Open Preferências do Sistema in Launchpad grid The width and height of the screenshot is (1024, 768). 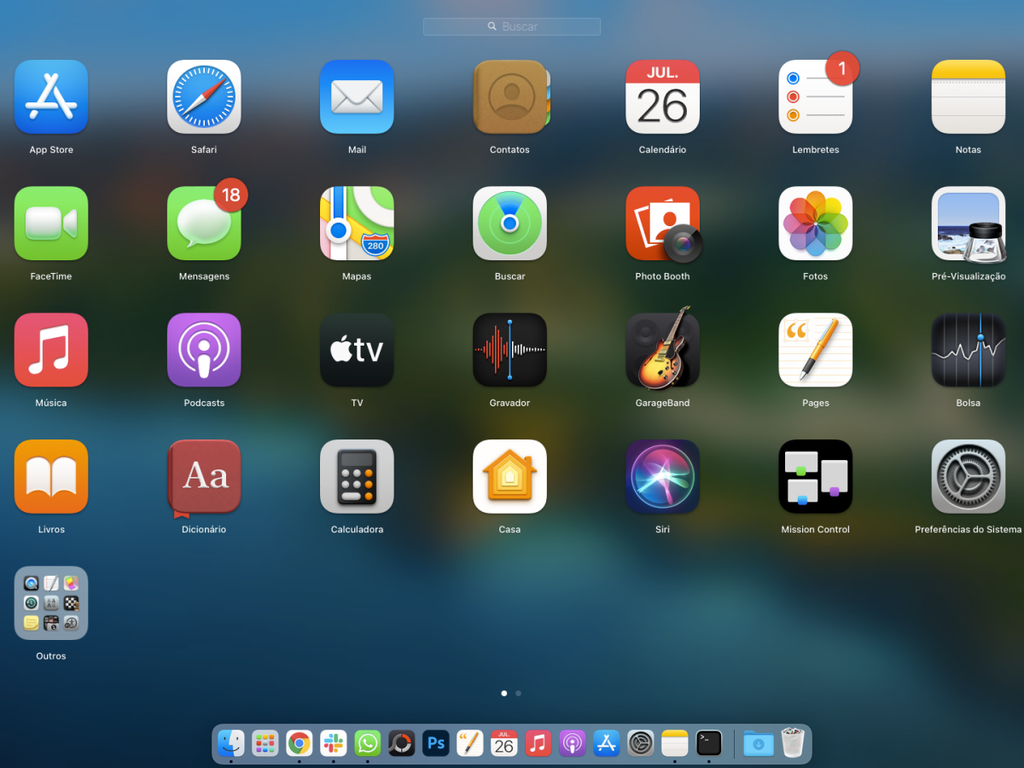[x=968, y=477]
